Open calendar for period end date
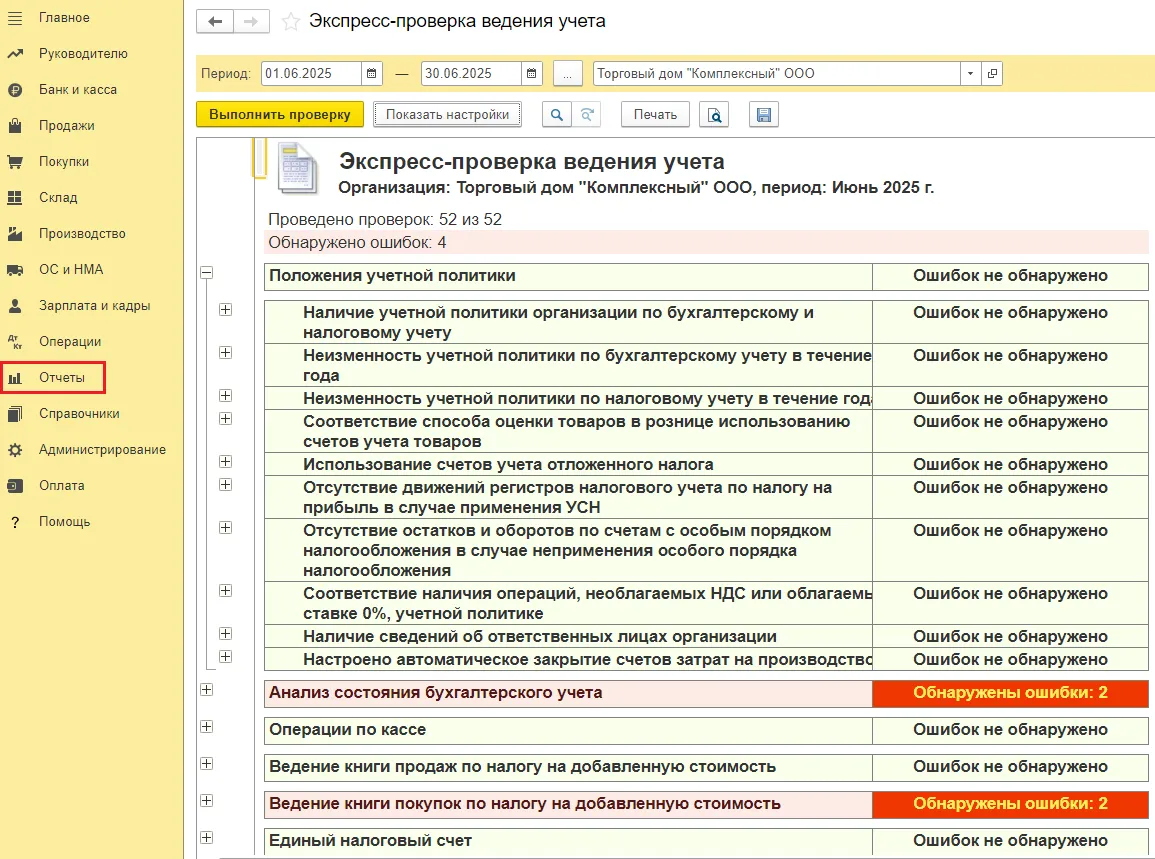Viewport: 1155px width, 859px height. pyautogui.click(x=532, y=74)
